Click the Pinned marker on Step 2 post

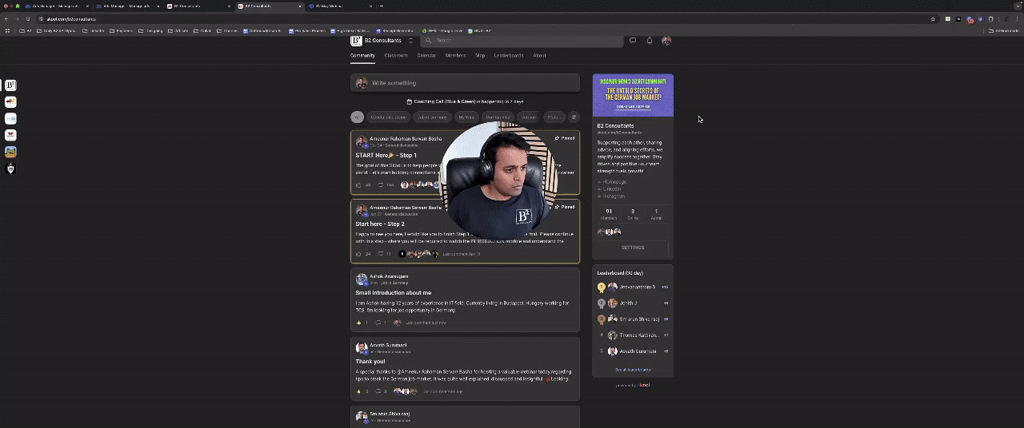click(564, 207)
